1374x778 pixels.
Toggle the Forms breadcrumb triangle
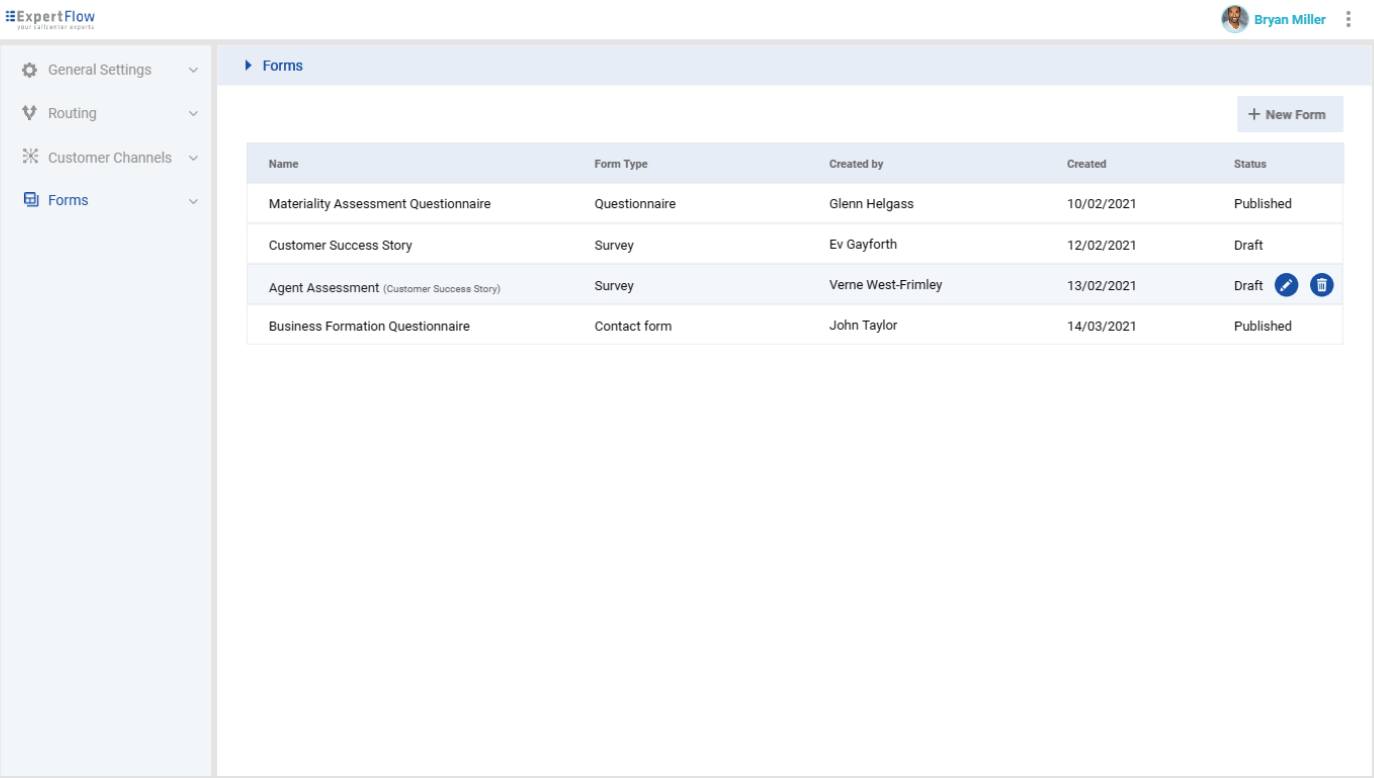249,66
